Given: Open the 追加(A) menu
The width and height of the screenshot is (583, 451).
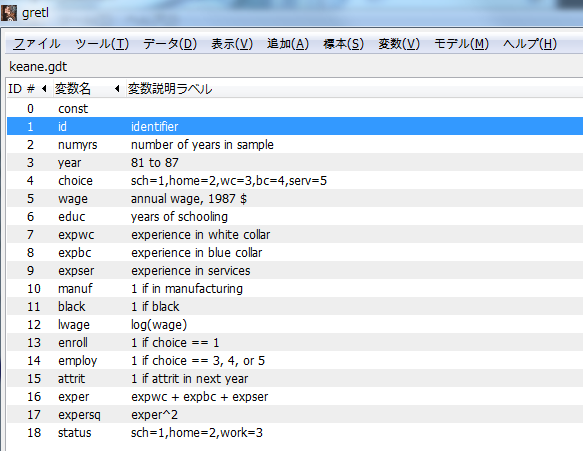Looking at the screenshot, I should 288,44.
